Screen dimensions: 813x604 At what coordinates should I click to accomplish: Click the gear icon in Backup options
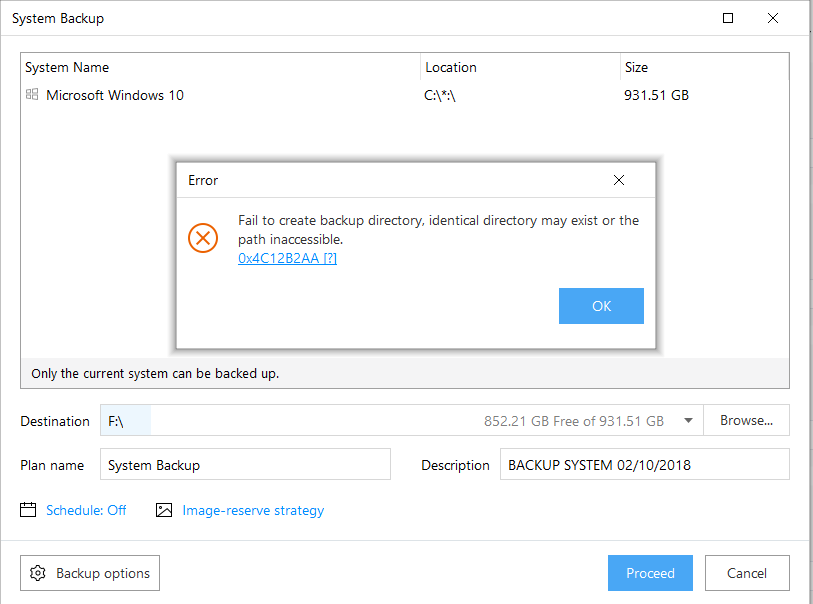click(x=37, y=573)
